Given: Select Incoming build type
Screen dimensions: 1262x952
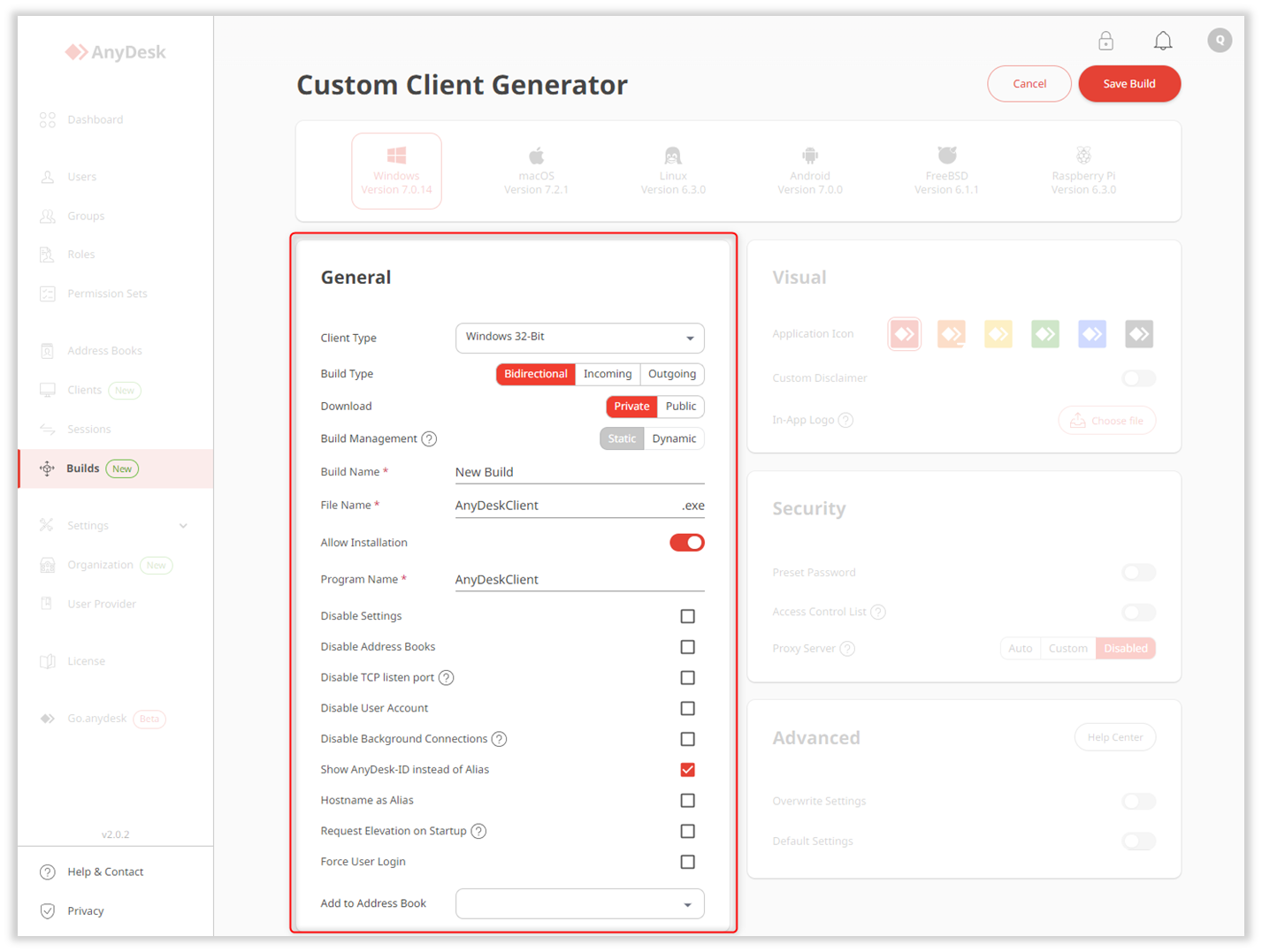Looking at the screenshot, I should coord(608,374).
